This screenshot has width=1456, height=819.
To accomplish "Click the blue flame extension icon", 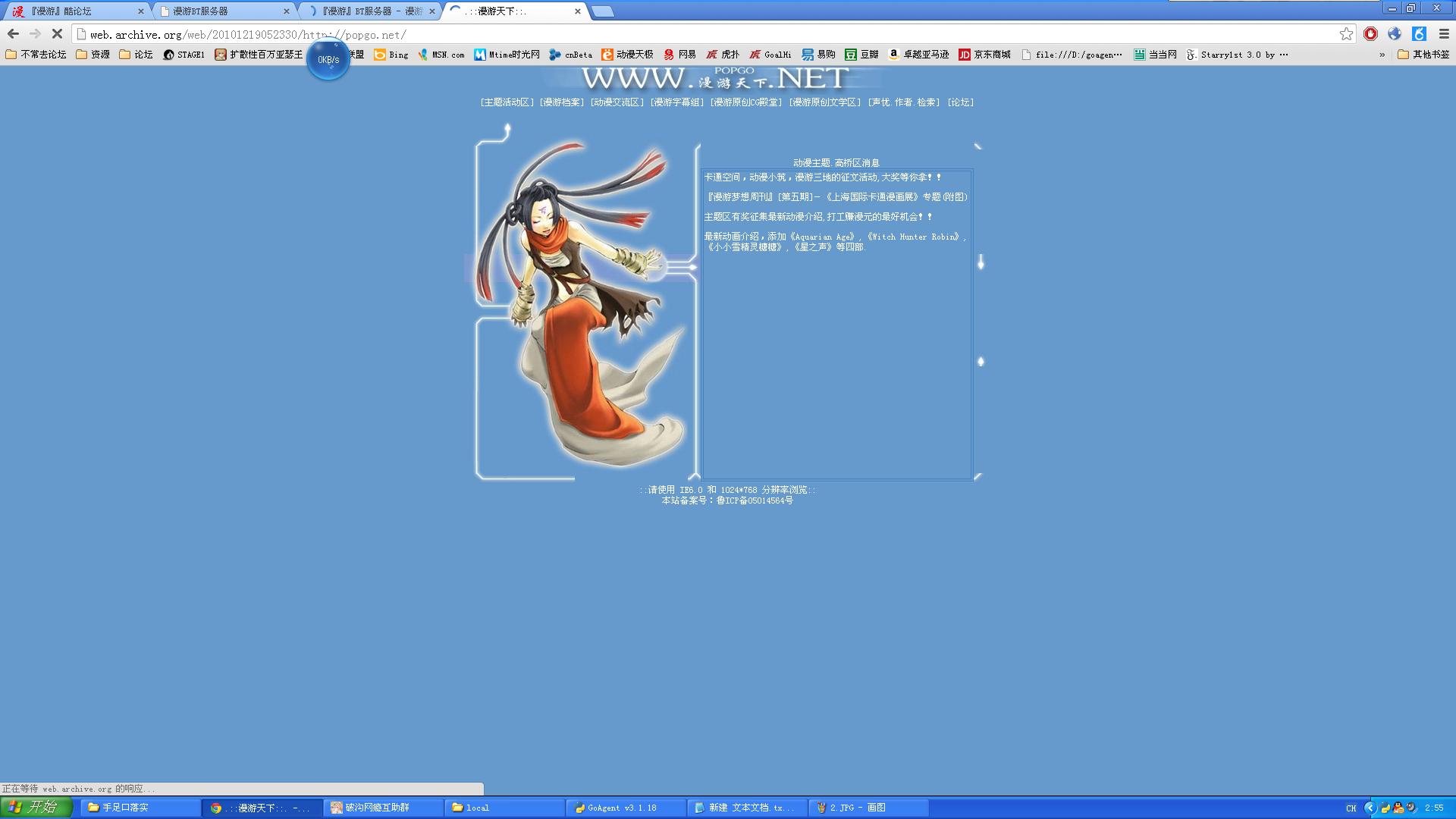I will coord(1419,34).
